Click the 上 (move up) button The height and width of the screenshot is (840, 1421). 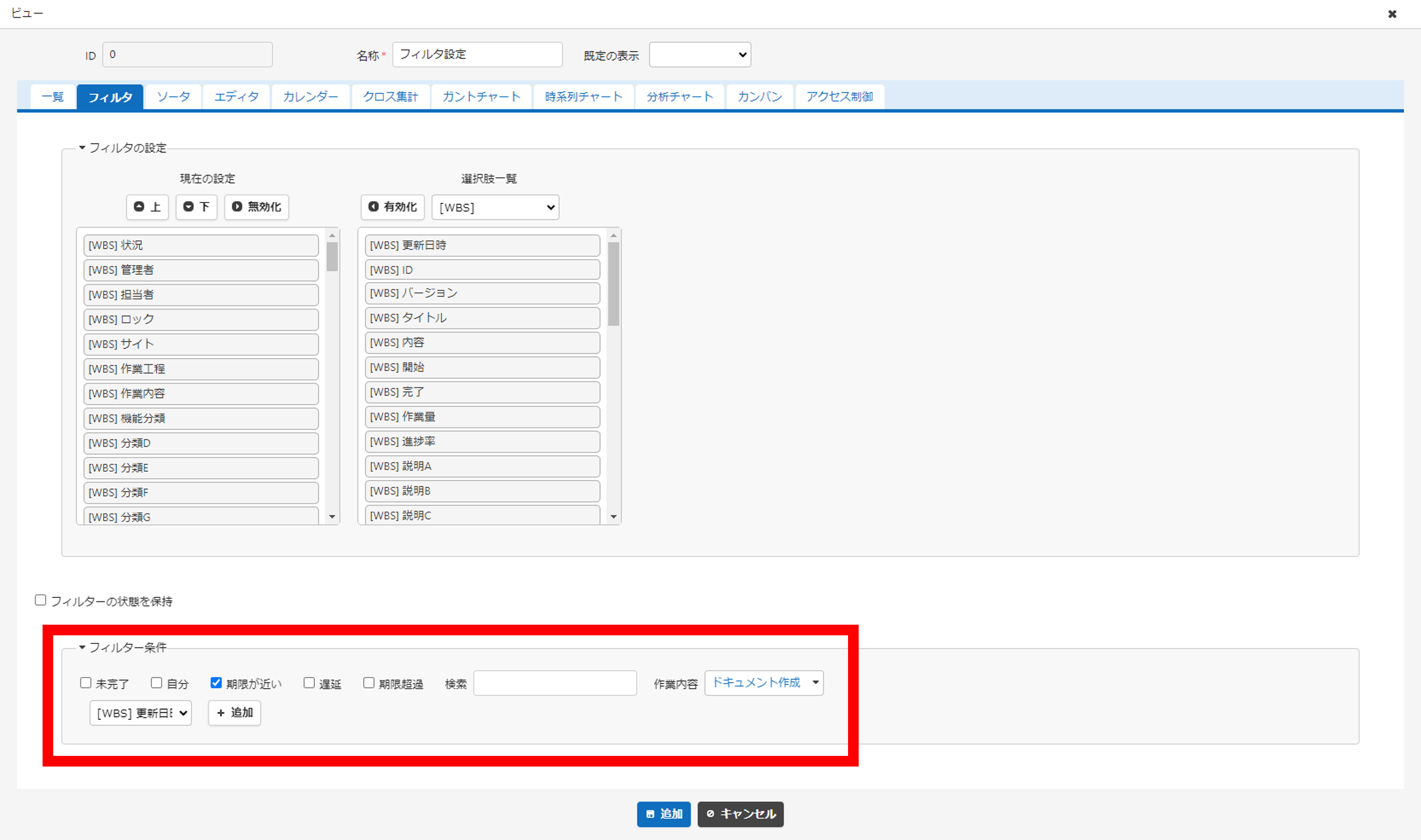pos(147,207)
